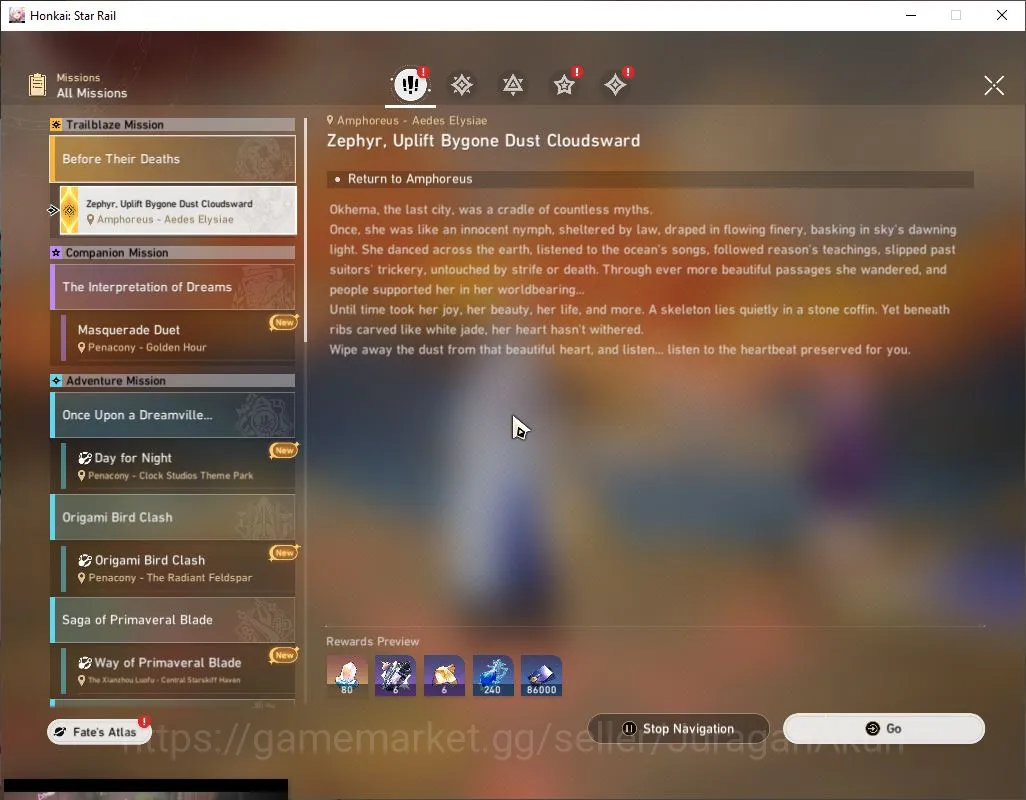Viewport: 1026px width, 800px height.
Task: Close the Honkai: Star Rail window
Action: pyautogui.click(x=1002, y=15)
